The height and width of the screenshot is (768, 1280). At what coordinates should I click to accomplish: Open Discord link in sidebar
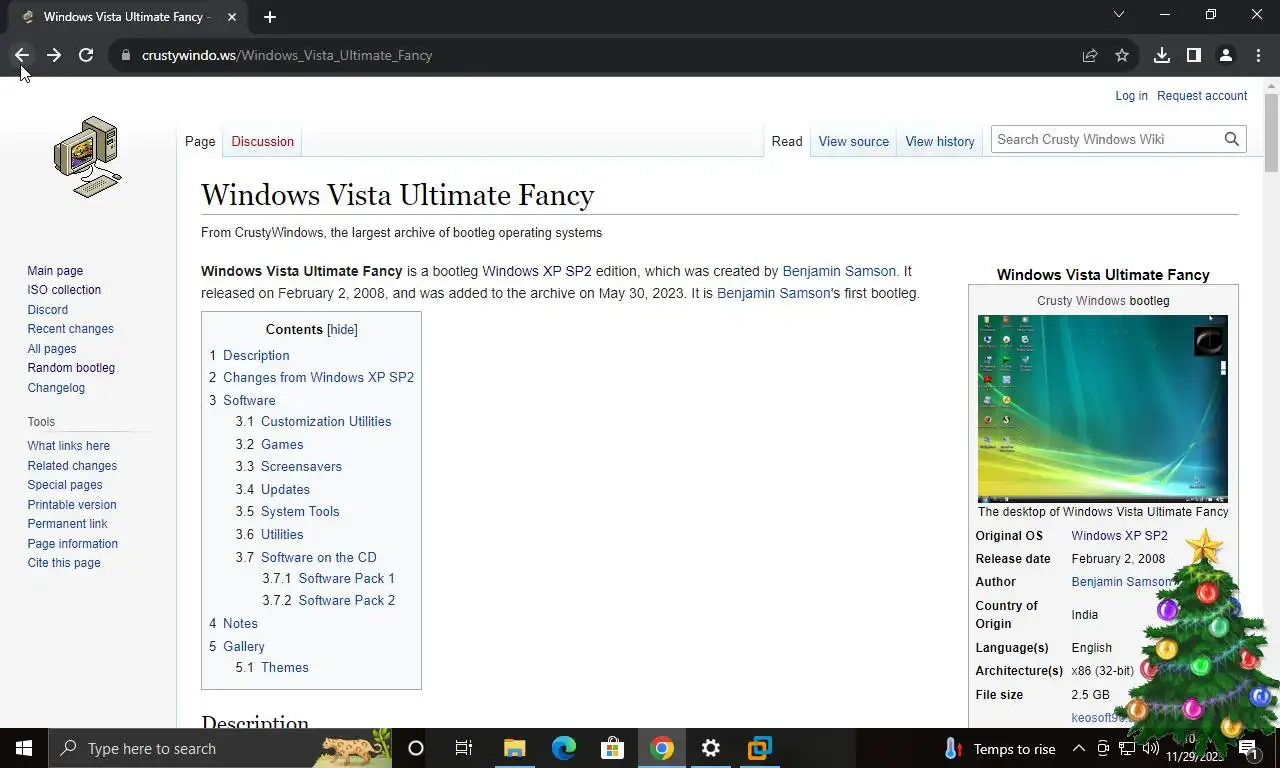point(48,310)
